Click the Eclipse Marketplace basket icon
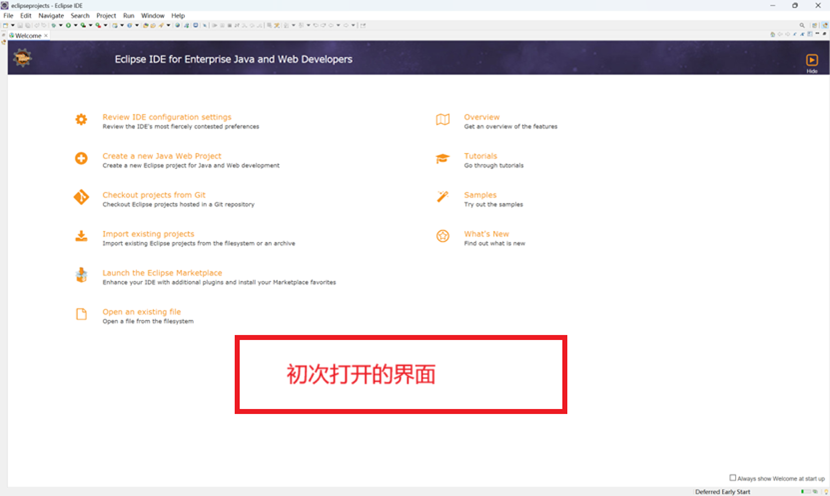 81,275
